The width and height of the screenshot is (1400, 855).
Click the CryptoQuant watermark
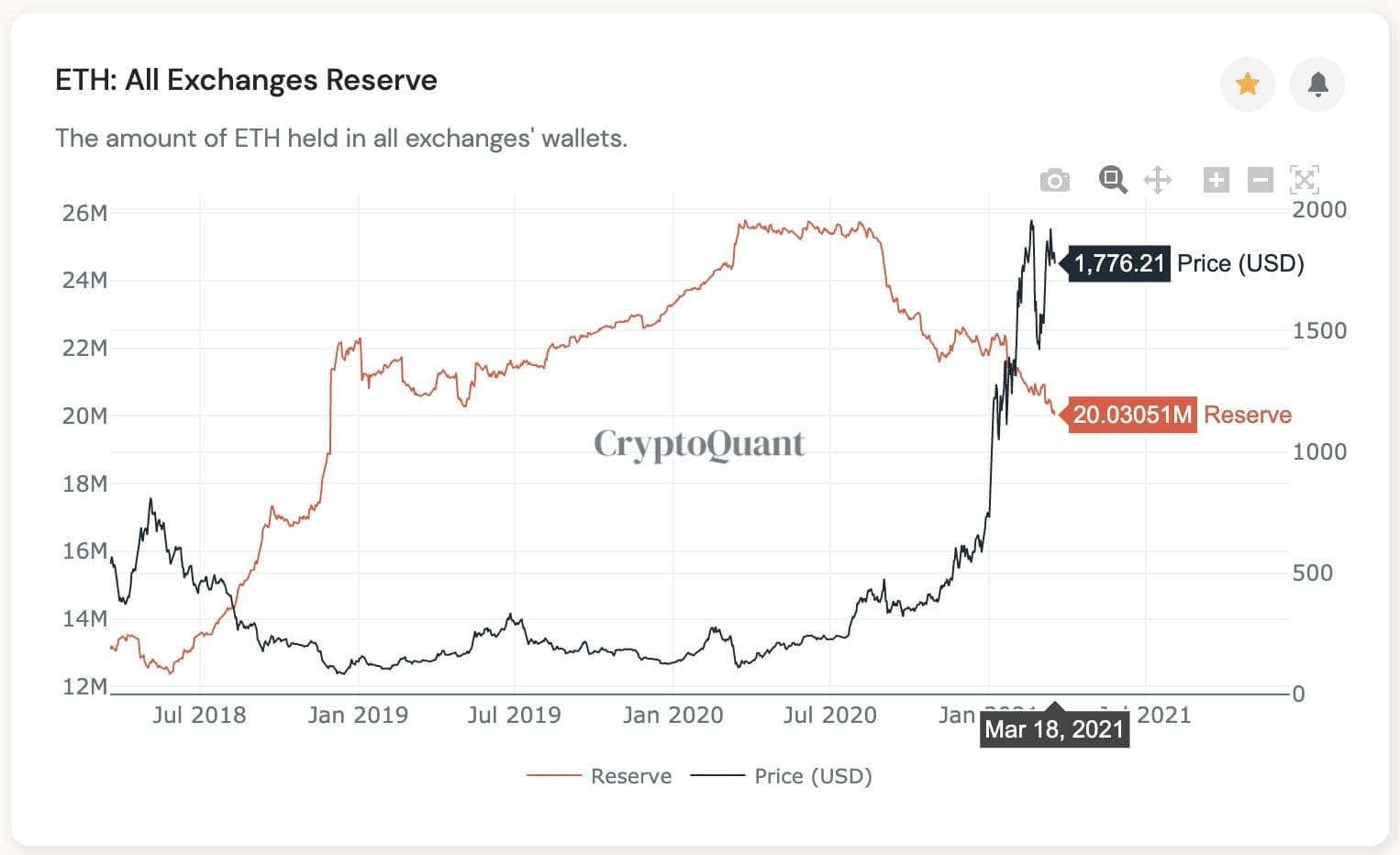[698, 444]
